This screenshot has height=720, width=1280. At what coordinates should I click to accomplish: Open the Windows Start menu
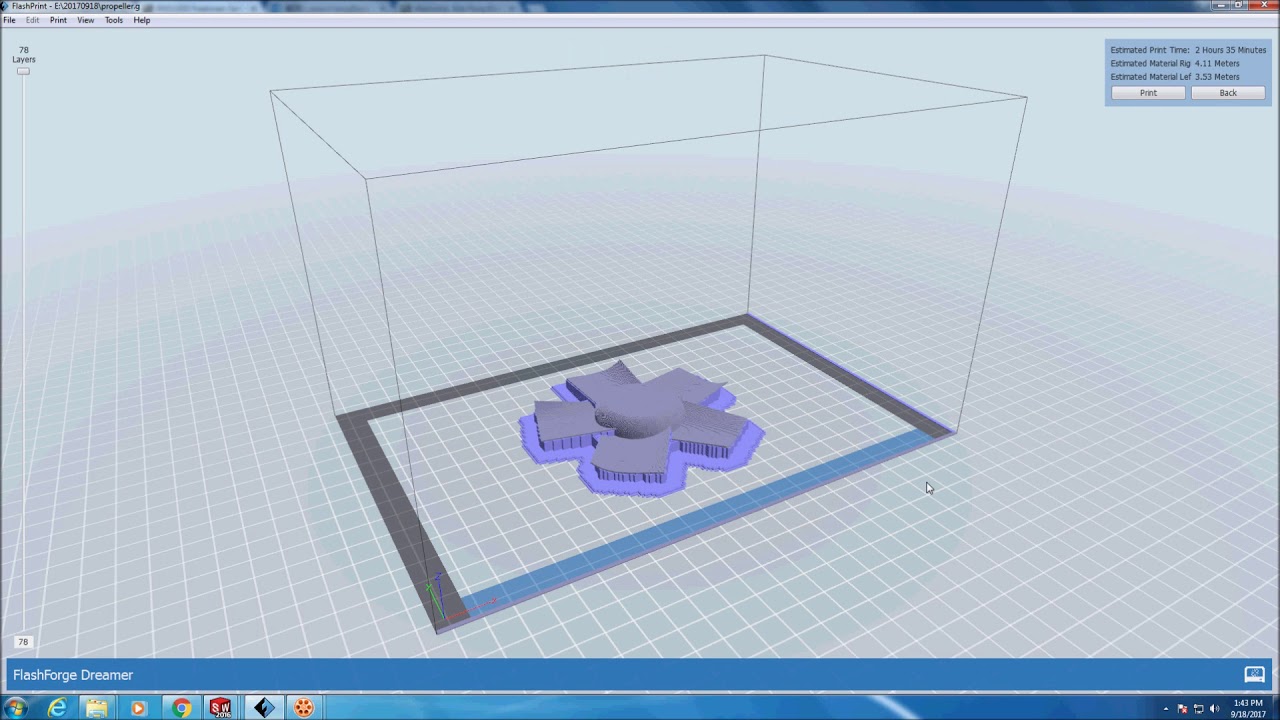point(16,708)
